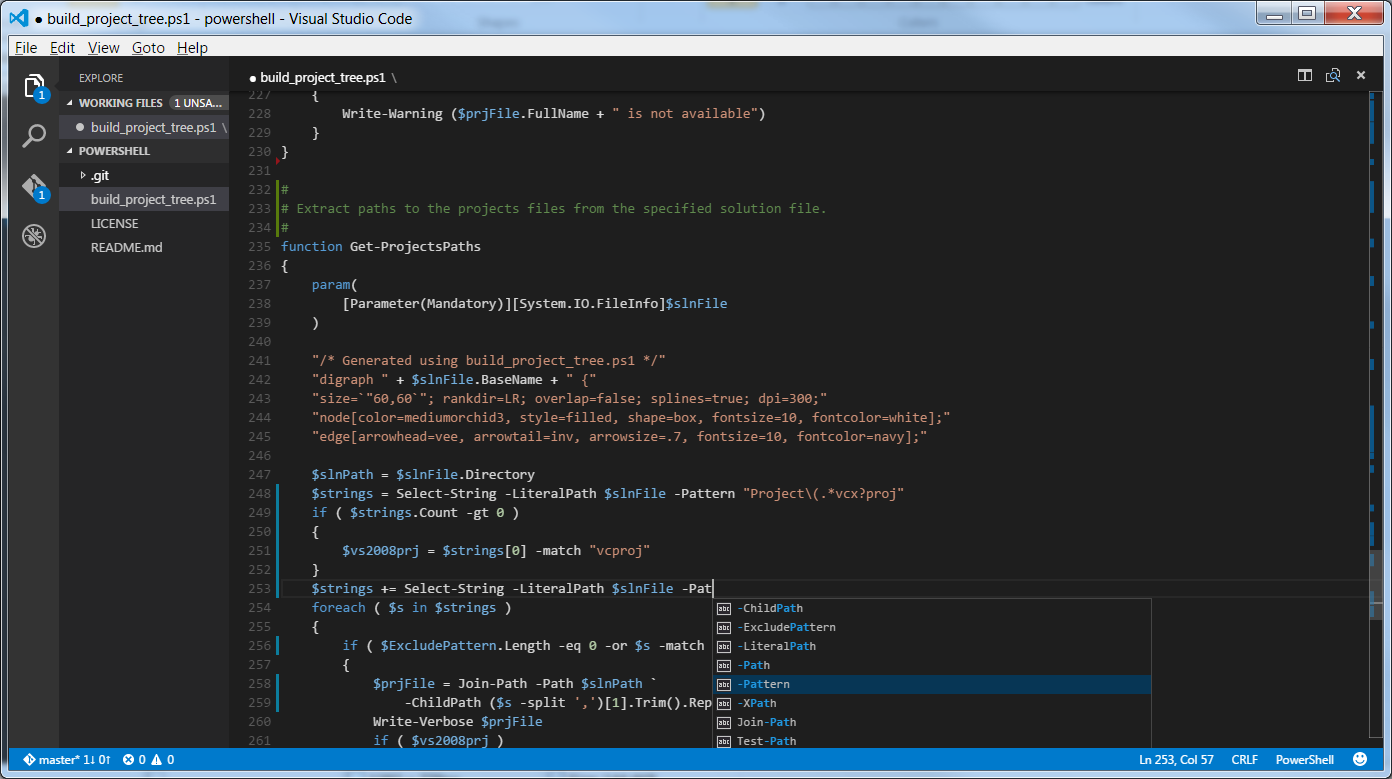Screen dimensions: 1392x779
Task: Close the build_project_tree.ps1 editor
Action: click(x=1360, y=75)
